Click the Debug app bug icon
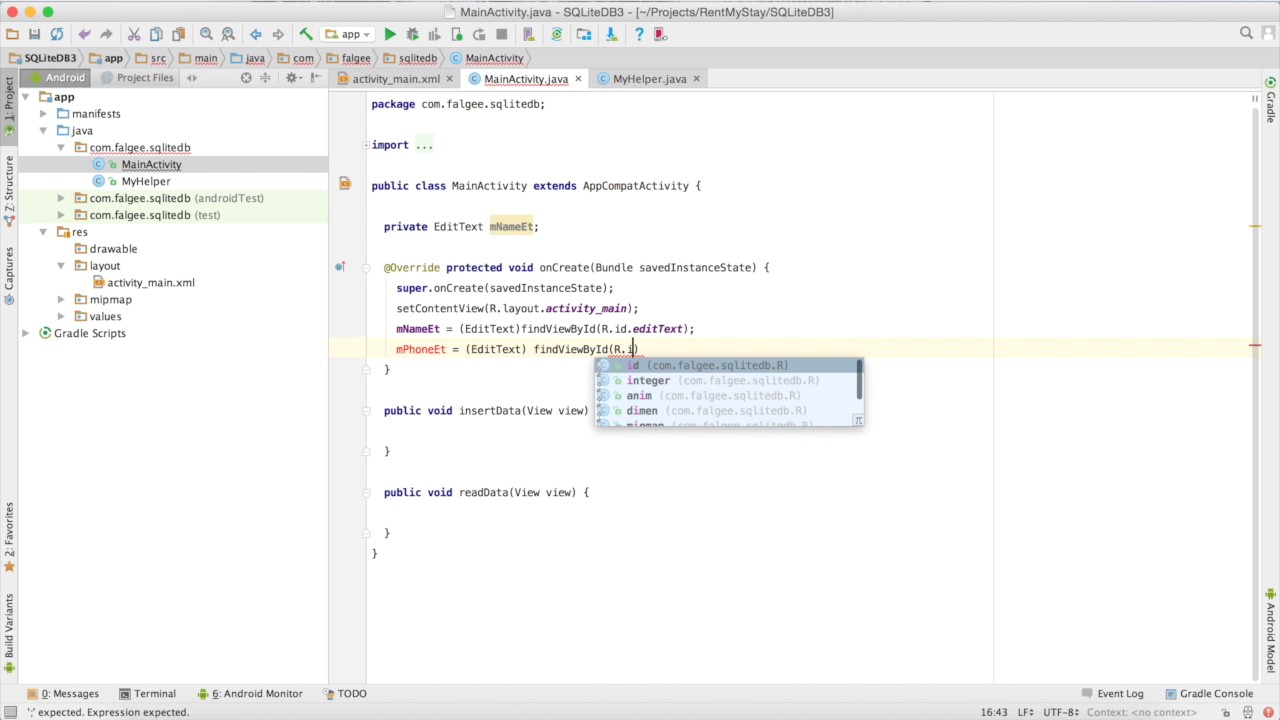This screenshot has width=1280, height=720. [412, 34]
